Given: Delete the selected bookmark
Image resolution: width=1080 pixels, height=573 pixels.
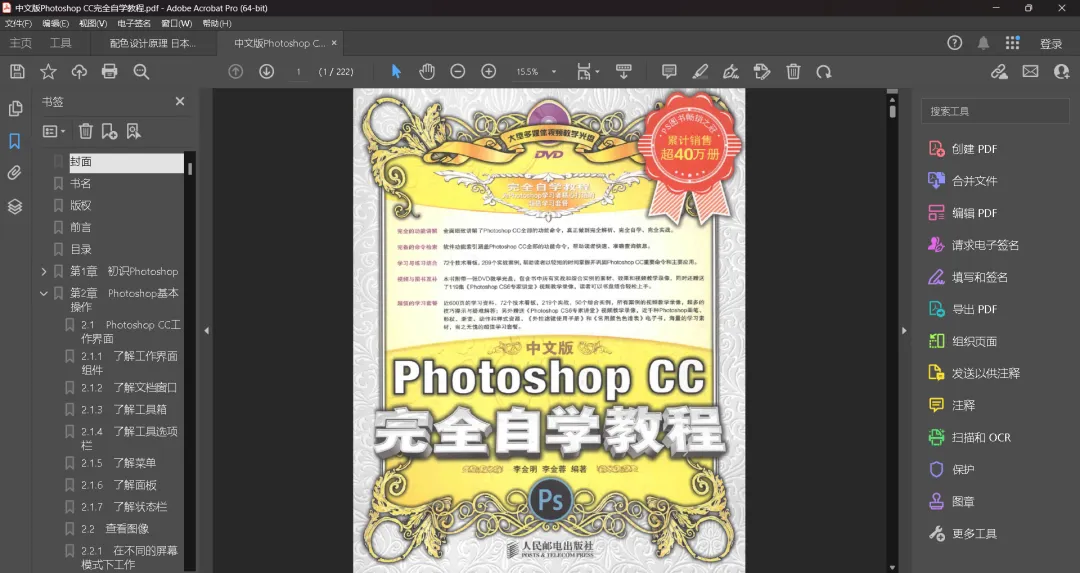Looking at the screenshot, I should tap(85, 131).
